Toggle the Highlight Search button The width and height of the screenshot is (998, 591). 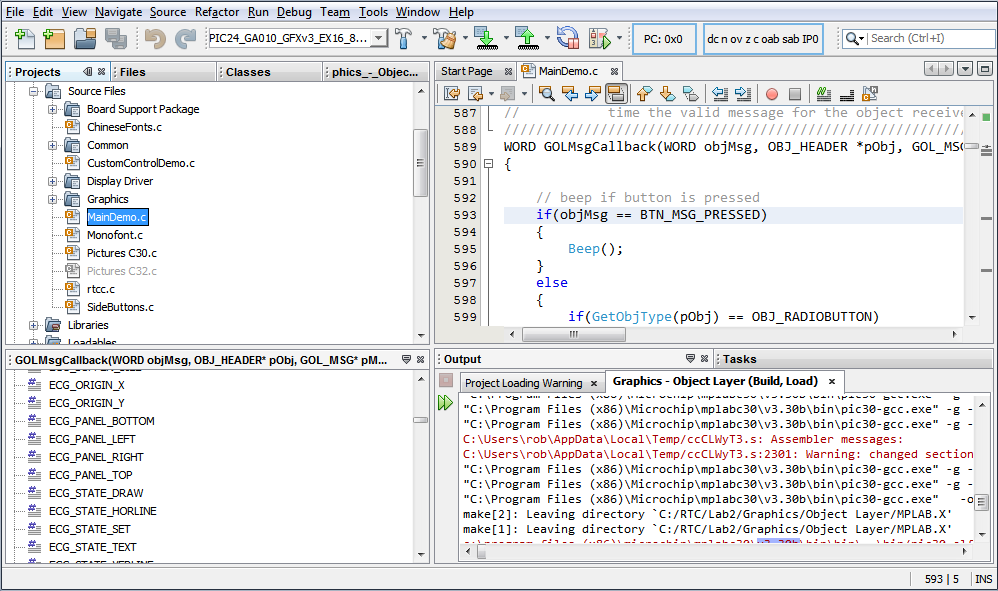coord(616,94)
